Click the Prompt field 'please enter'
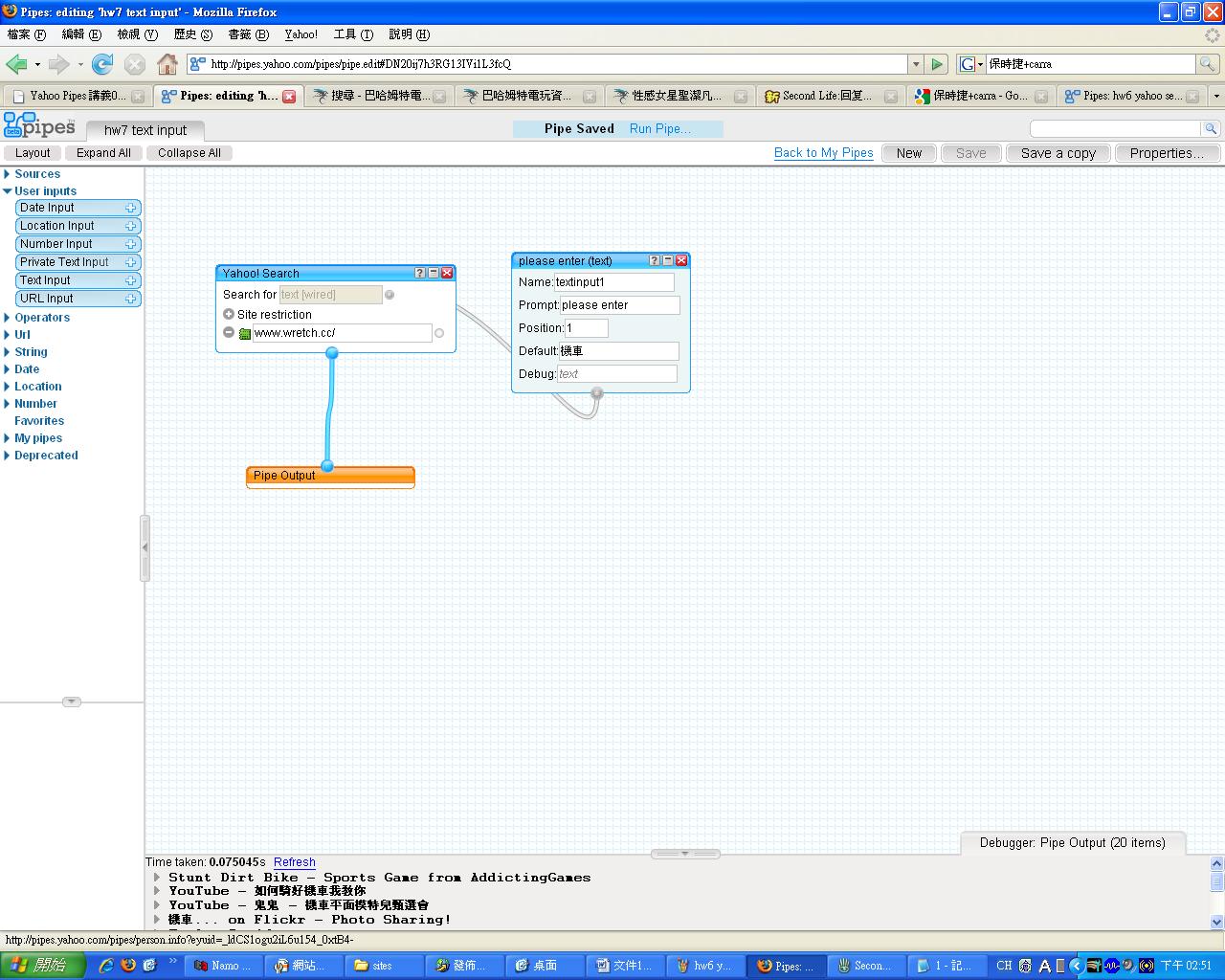 [x=620, y=305]
